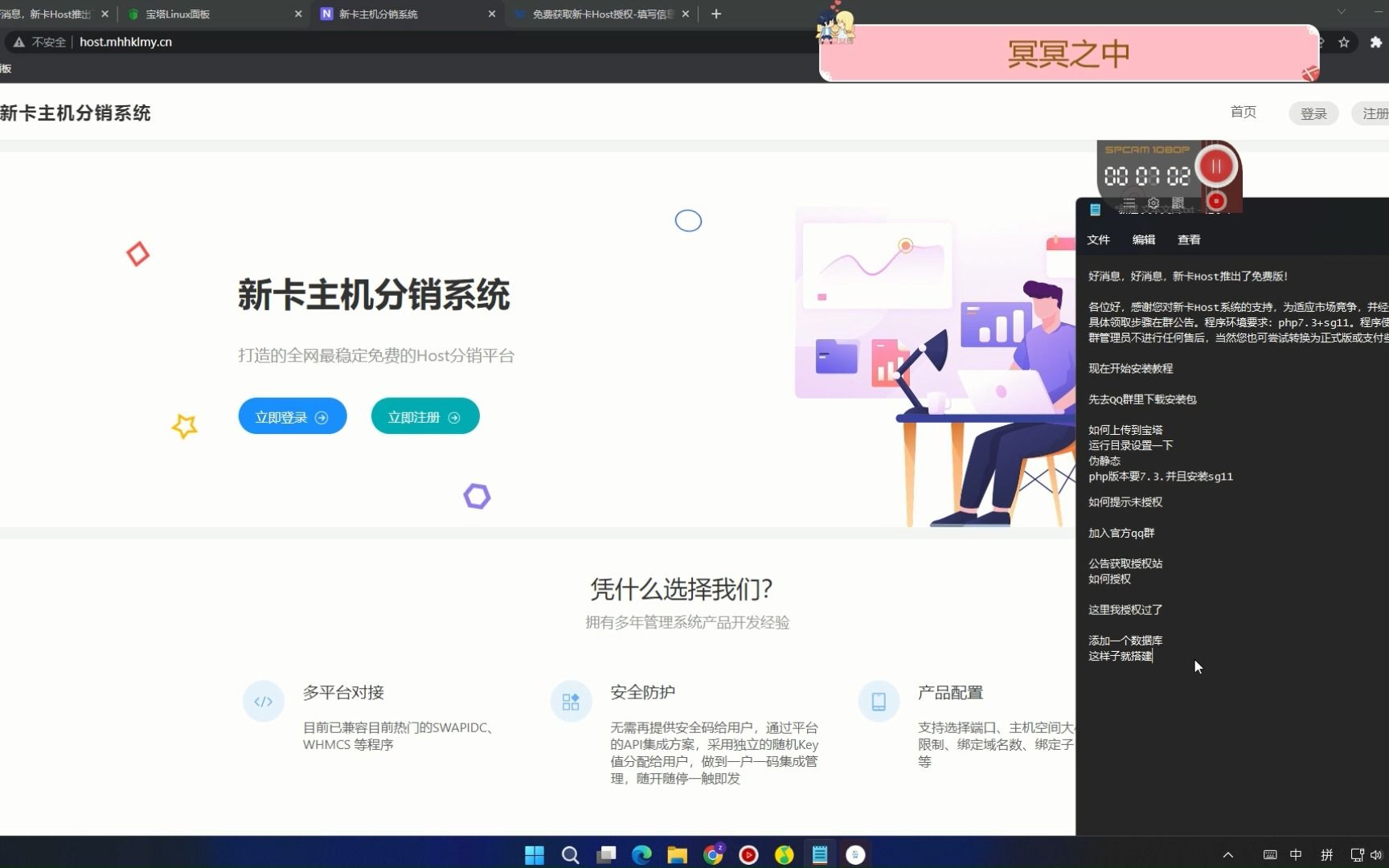Click the 安全防护 feature icon
Image resolution: width=1389 pixels, height=868 pixels.
(571, 701)
